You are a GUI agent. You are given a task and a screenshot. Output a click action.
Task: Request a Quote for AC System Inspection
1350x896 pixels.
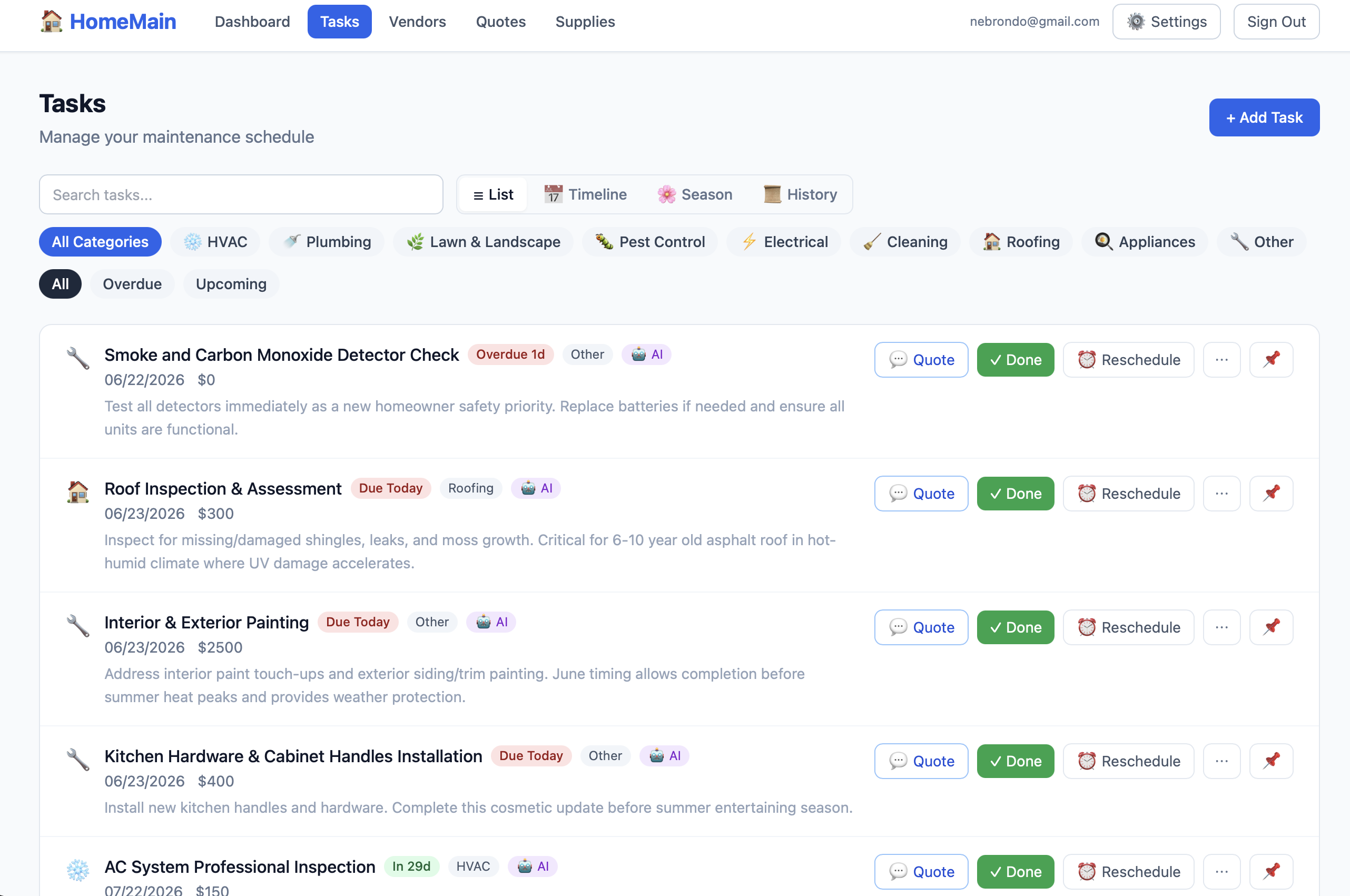coord(921,871)
